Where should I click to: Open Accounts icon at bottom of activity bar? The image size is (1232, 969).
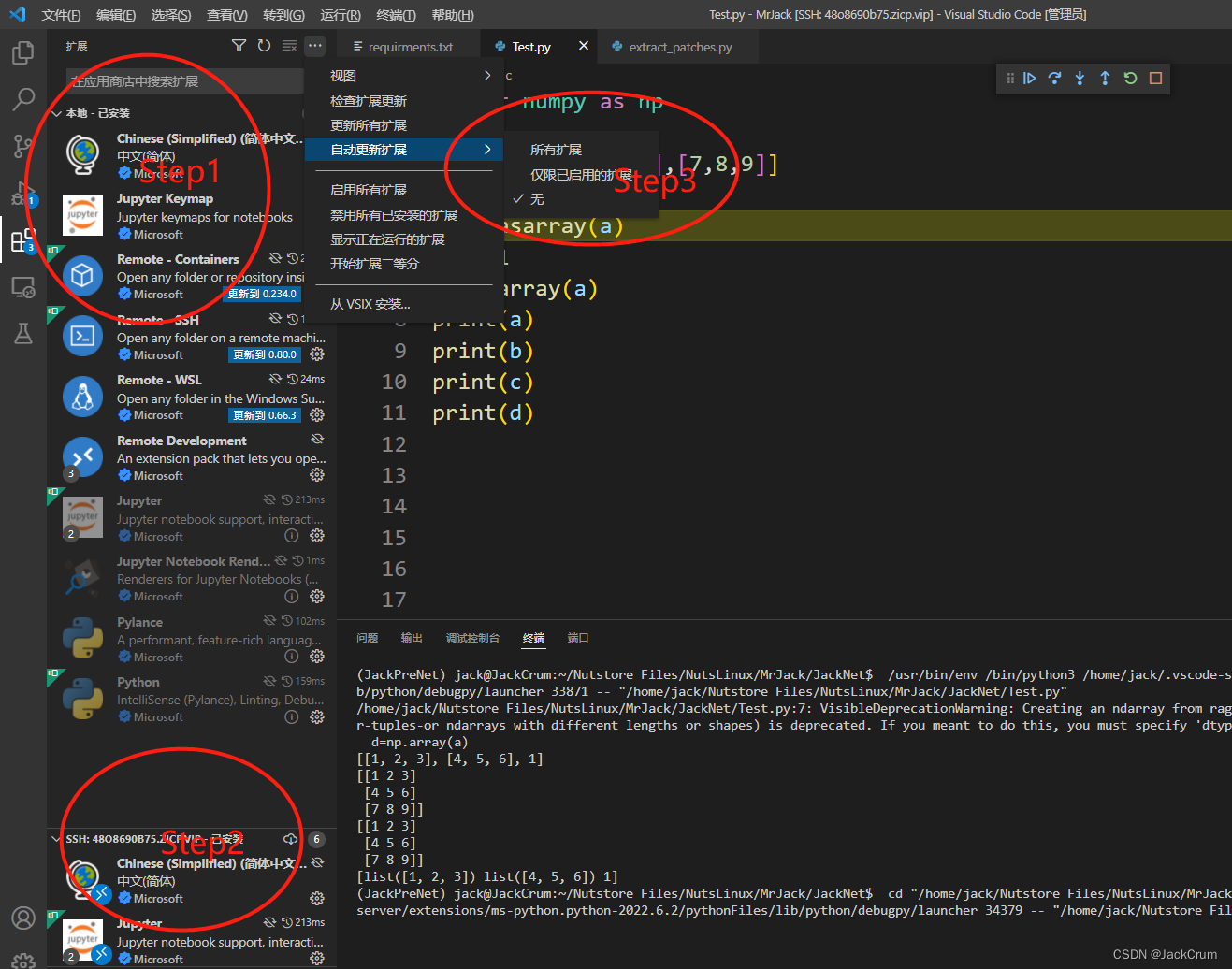[x=23, y=918]
